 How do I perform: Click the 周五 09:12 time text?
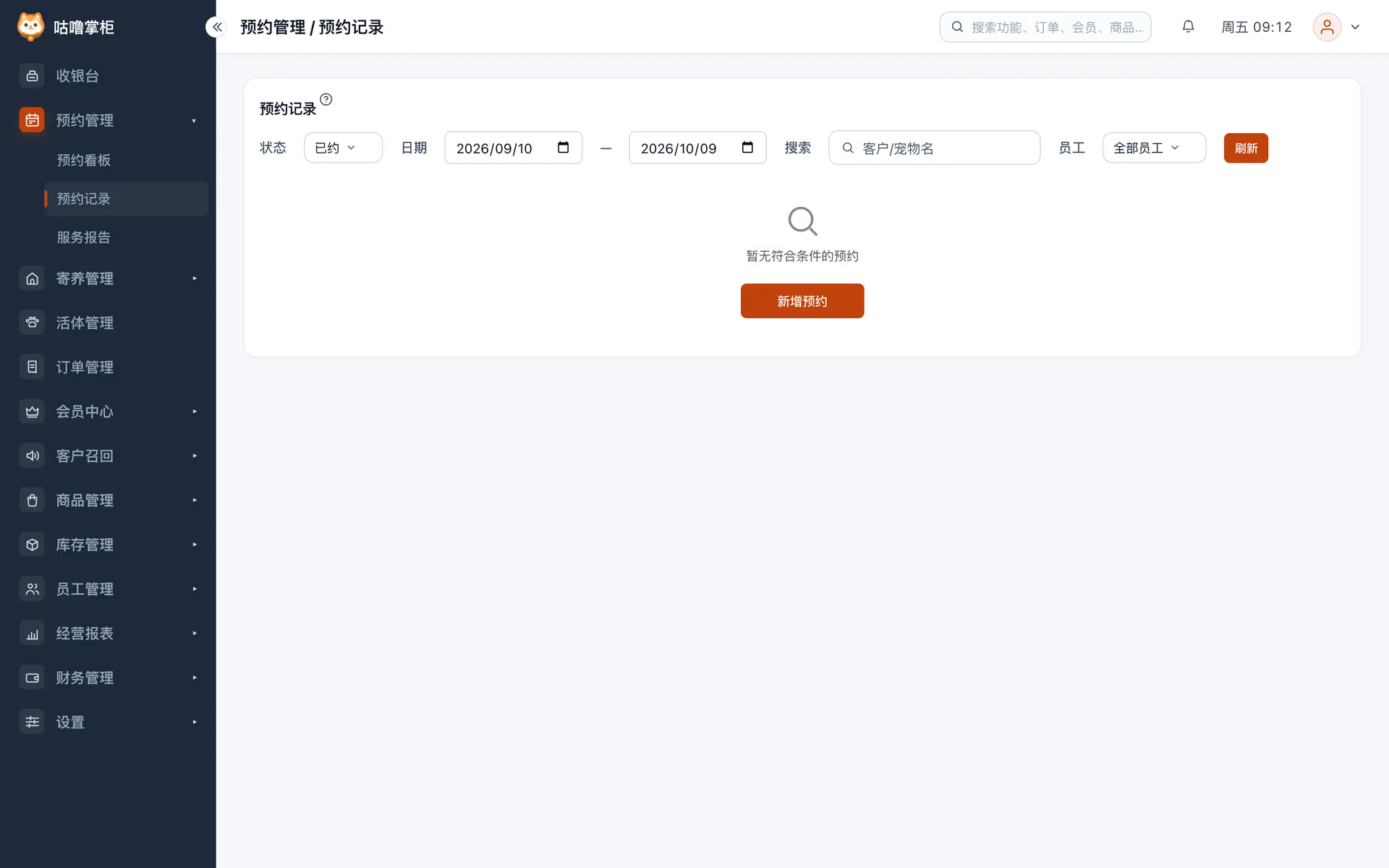(x=1257, y=27)
